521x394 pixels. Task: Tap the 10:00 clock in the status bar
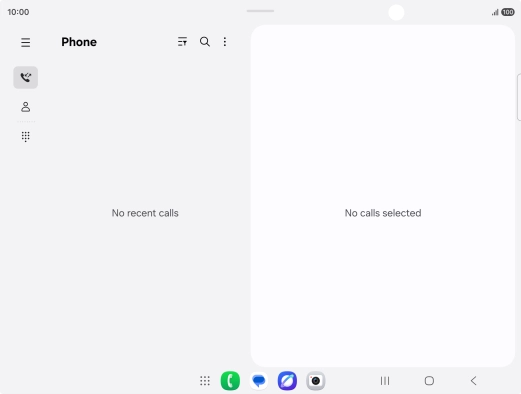pyautogui.click(x=18, y=12)
